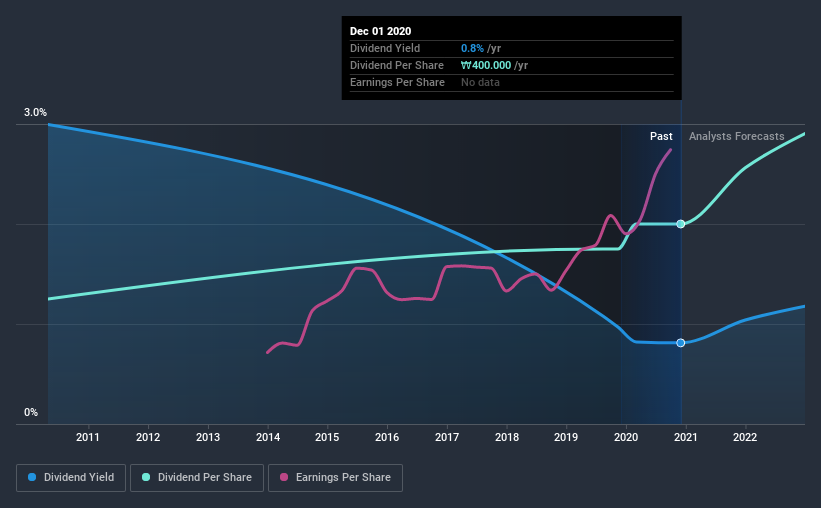Click the Dec 01 2020 tooltip header
The height and width of the screenshot is (508, 821).
[381, 31]
